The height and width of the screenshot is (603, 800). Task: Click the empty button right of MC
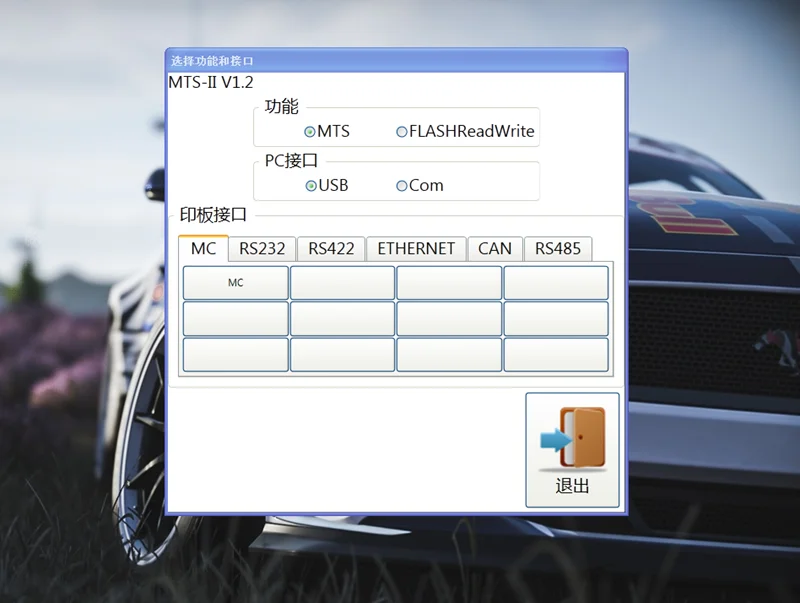342,283
